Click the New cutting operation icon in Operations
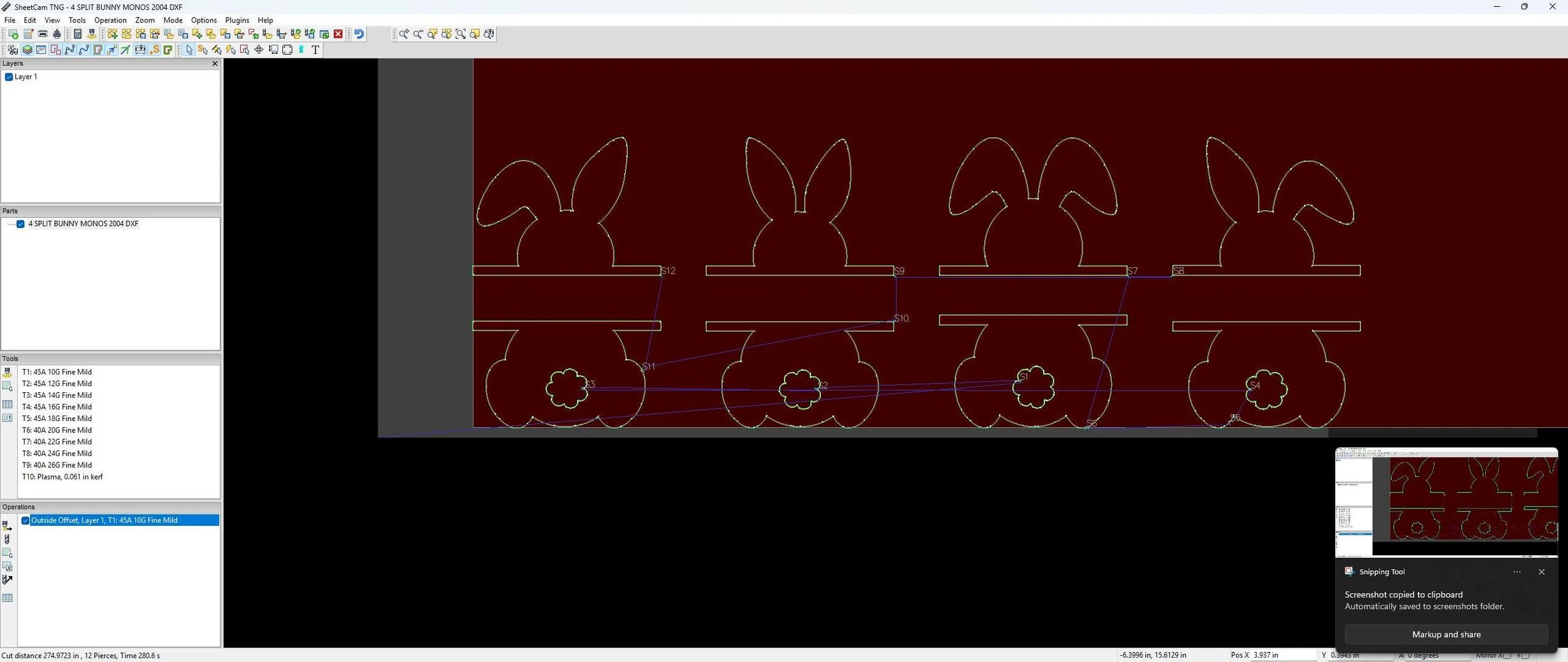 click(8, 525)
